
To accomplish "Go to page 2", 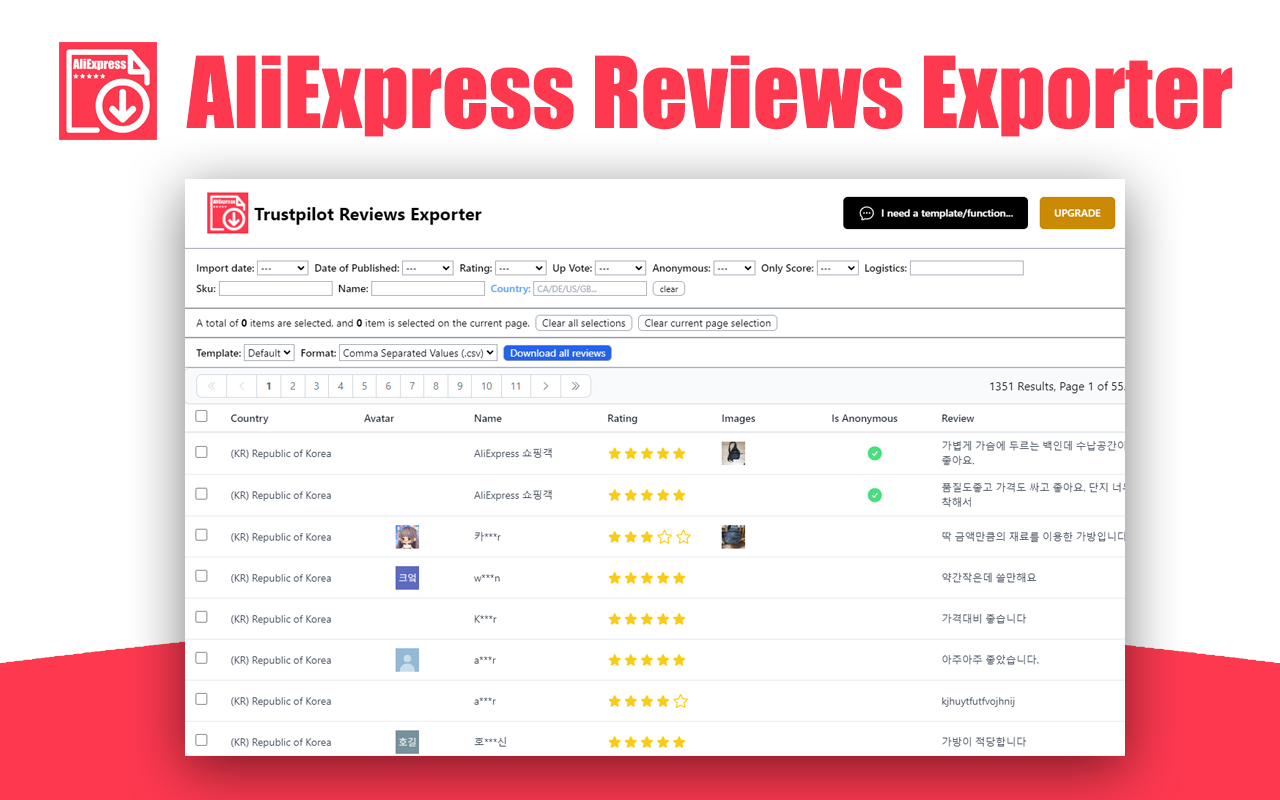I will point(292,386).
